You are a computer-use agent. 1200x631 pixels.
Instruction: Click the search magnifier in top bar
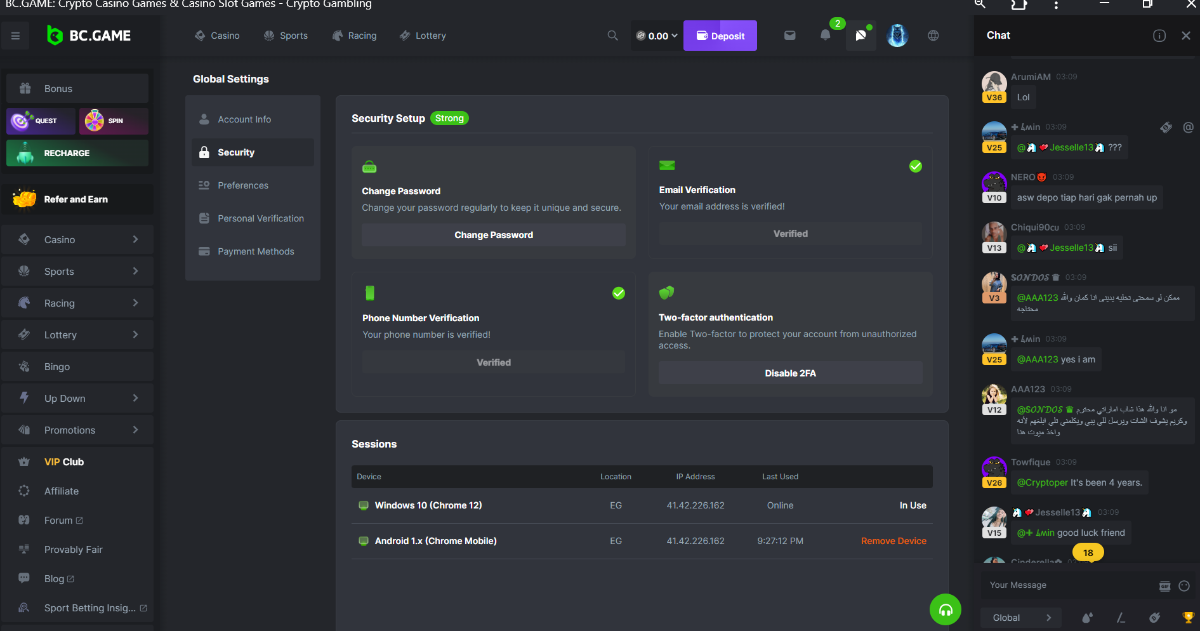(613, 36)
